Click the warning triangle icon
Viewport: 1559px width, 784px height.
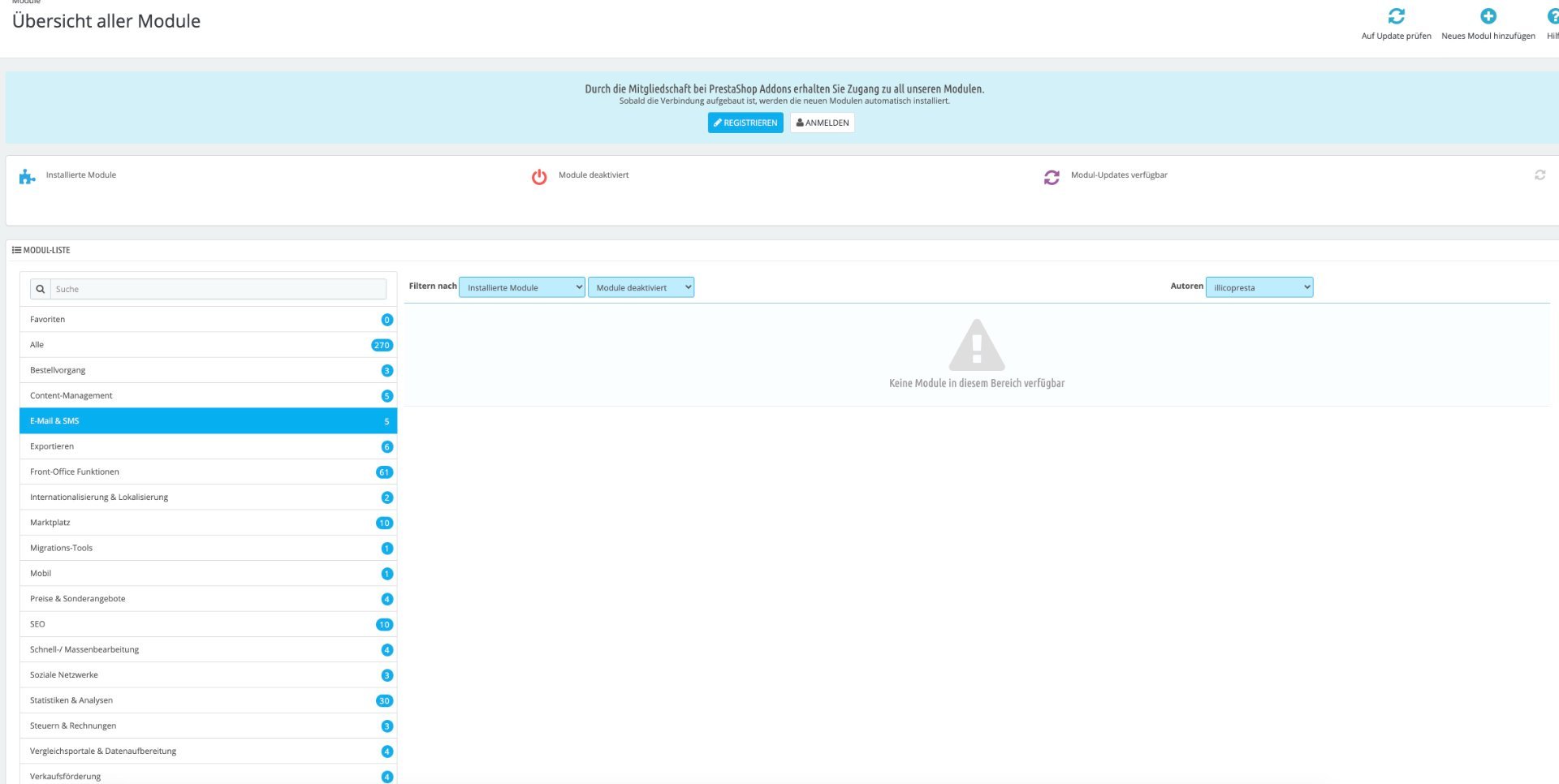(x=977, y=345)
